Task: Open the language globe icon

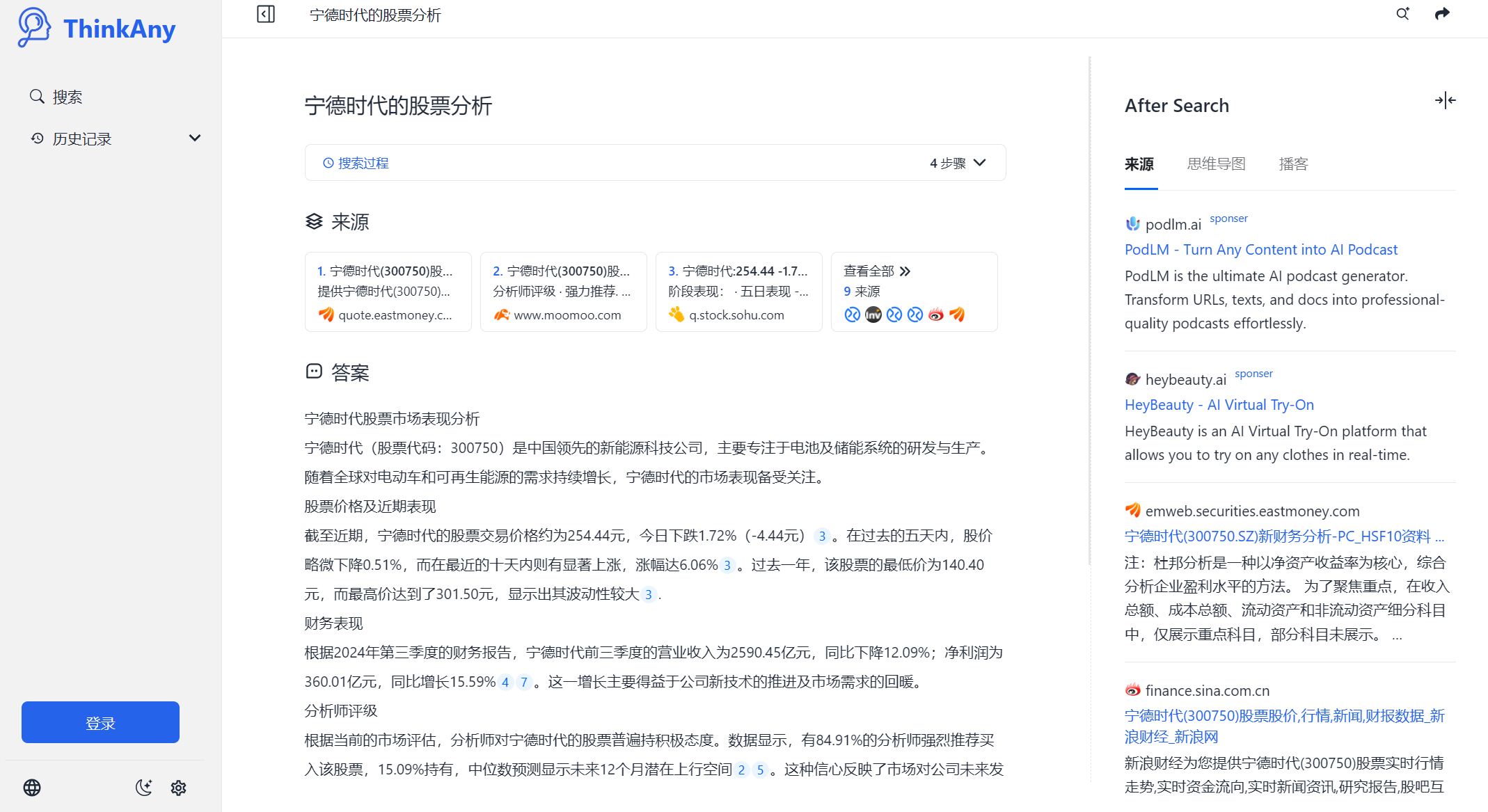Action: pos(32,788)
